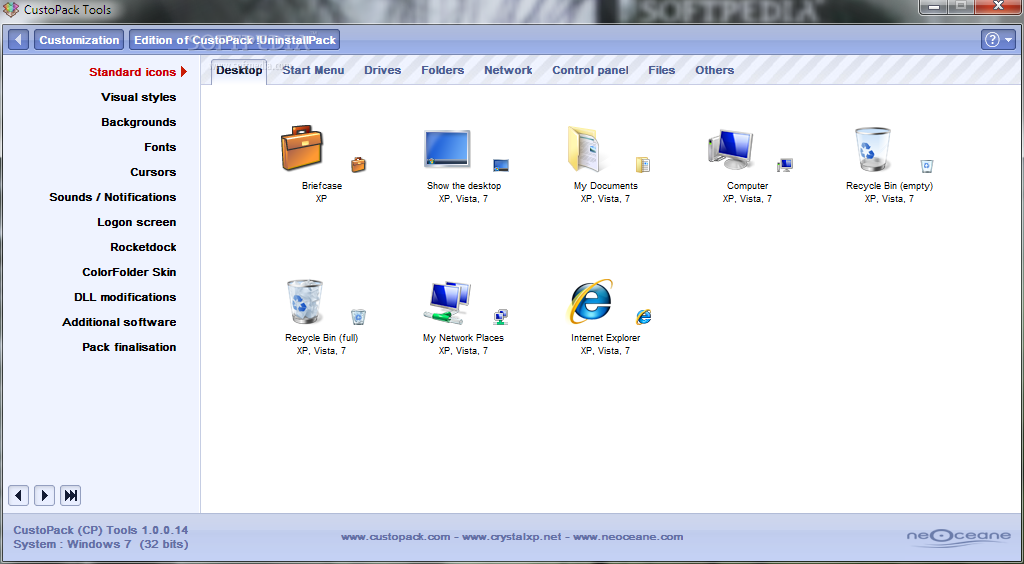The width and height of the screenshot is (1024, 564).
Task: Open the Control panel tab
Action: pyautogui.click(x=590, y=70)
